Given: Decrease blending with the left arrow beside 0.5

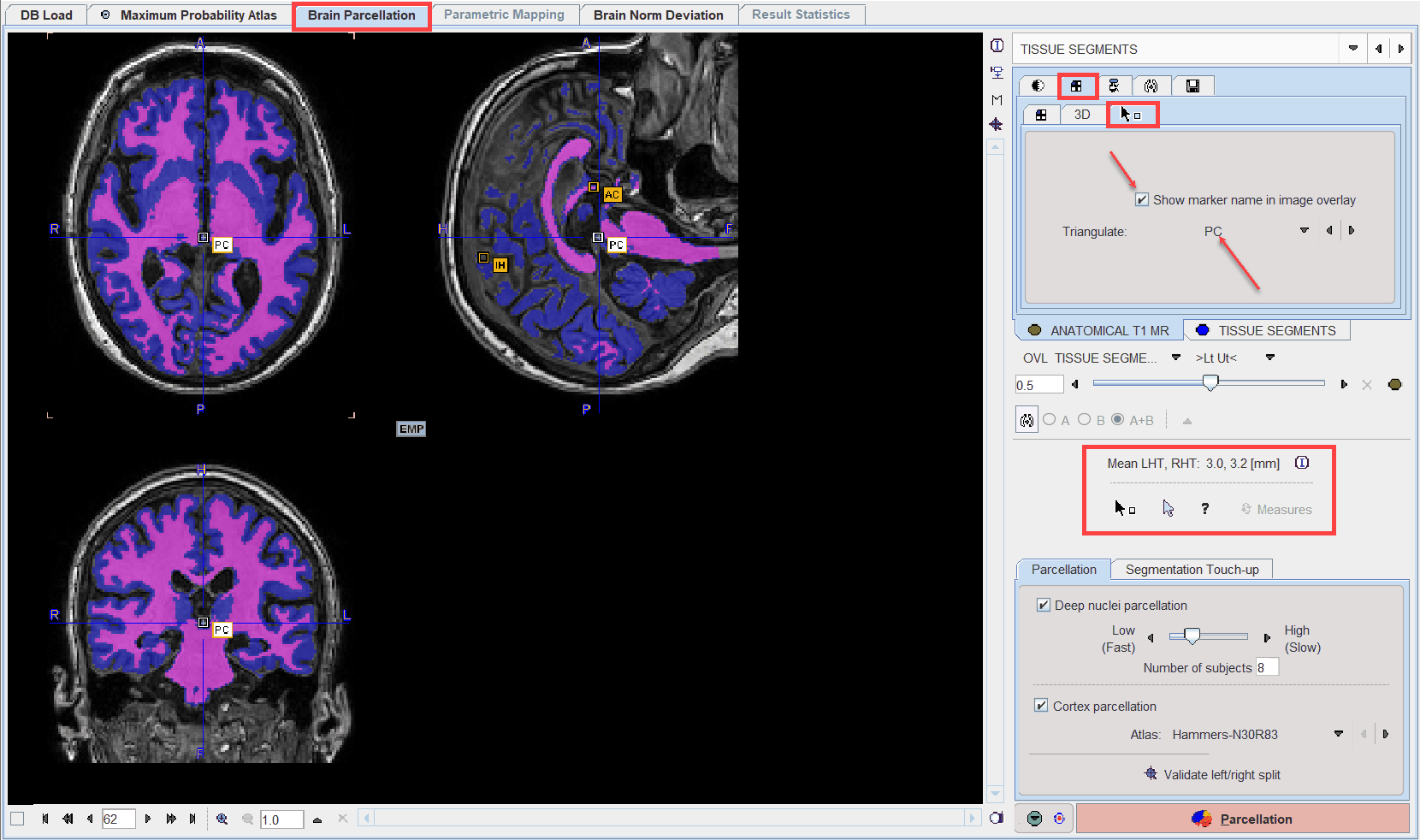Looking at the screenshot, I should click(x=1075, y=384).
